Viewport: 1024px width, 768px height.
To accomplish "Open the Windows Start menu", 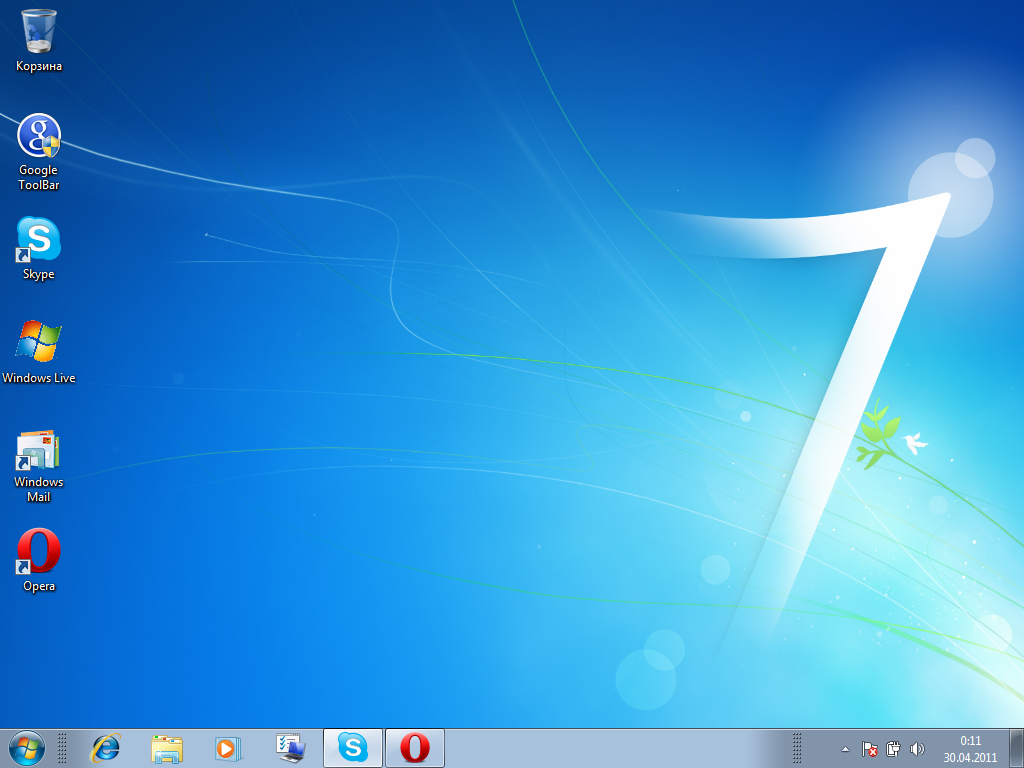I will pos(26,747).
